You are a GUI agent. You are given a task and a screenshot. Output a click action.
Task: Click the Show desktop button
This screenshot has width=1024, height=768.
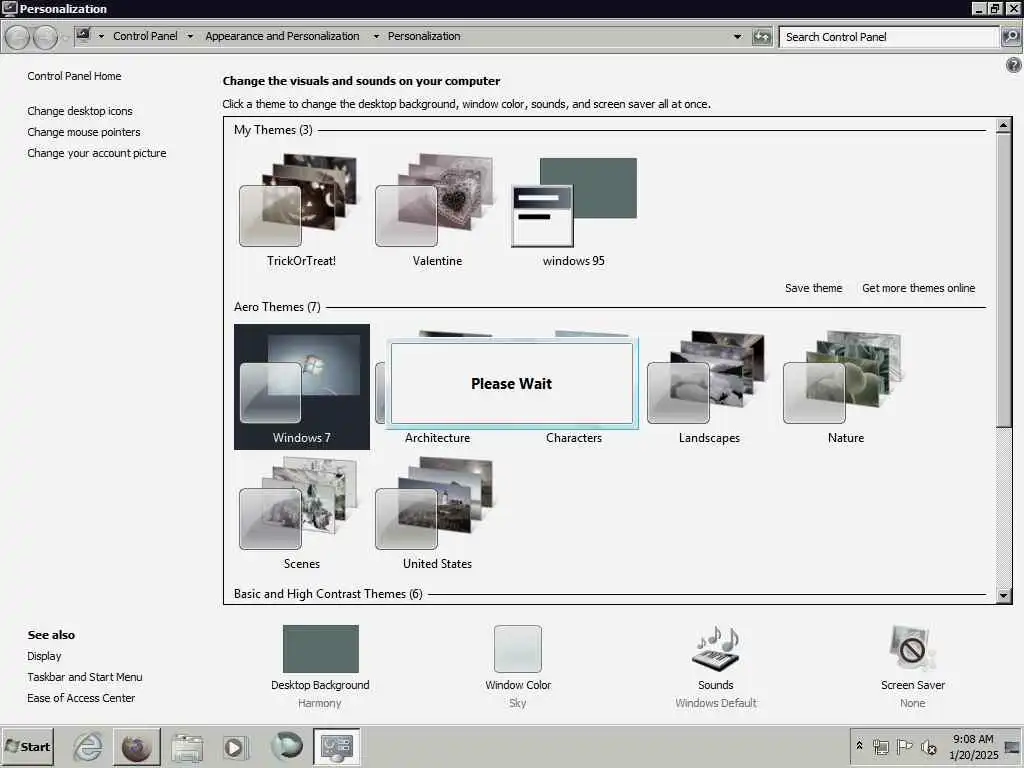coord(1013,746)
